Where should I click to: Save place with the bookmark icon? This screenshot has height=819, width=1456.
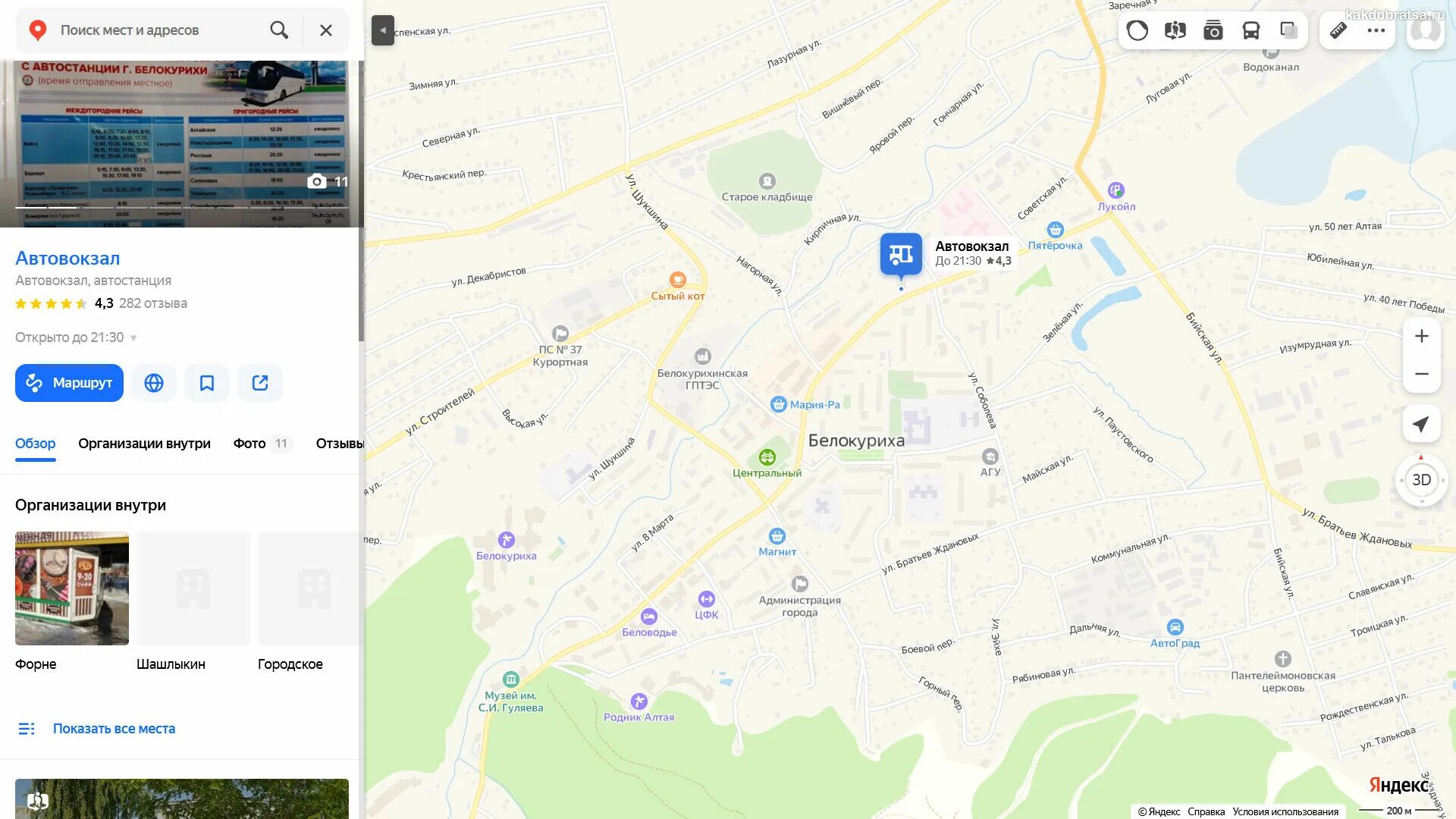click(x=207, y=383)
